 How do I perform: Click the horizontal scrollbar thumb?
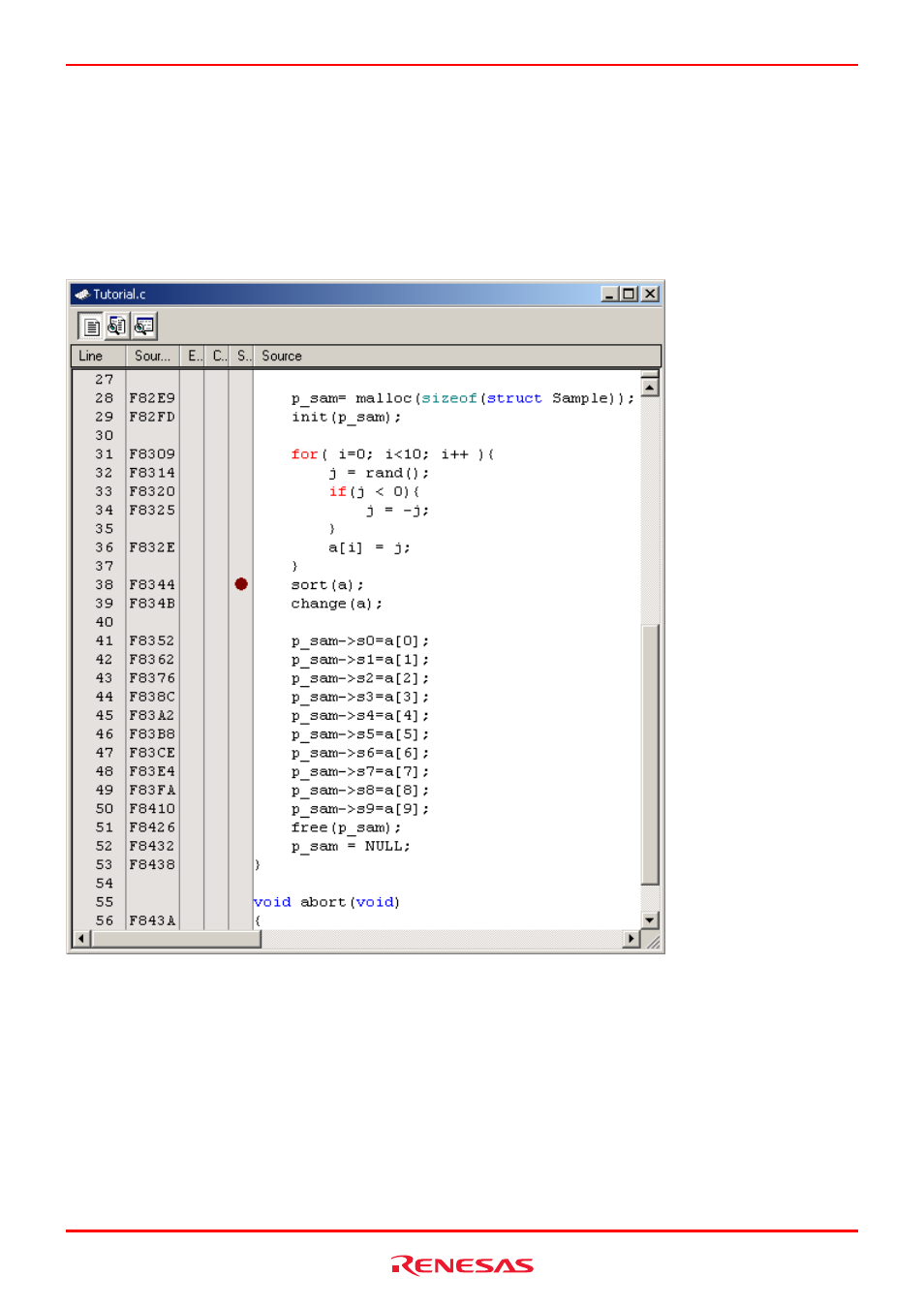(176, 939)
